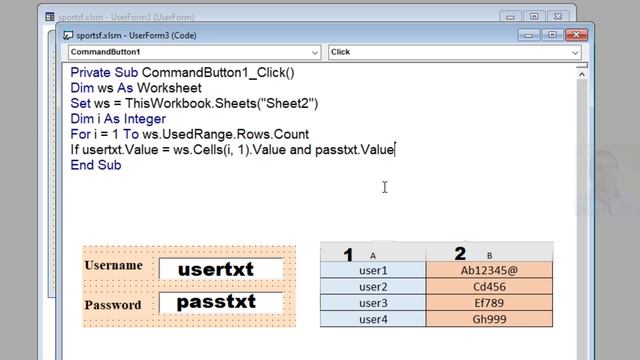Select the user1 cell

373,270
